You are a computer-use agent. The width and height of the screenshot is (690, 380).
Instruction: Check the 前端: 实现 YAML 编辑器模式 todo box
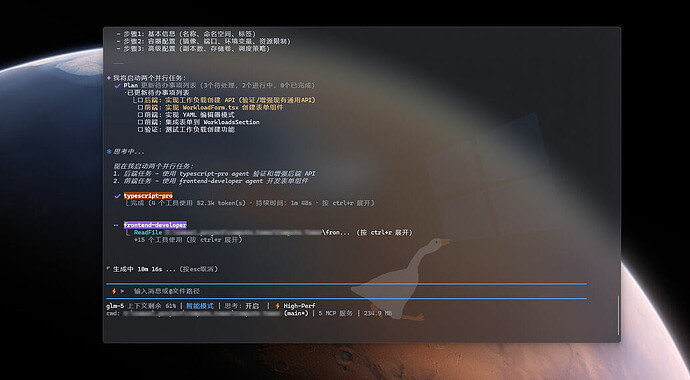coord(140,115)
